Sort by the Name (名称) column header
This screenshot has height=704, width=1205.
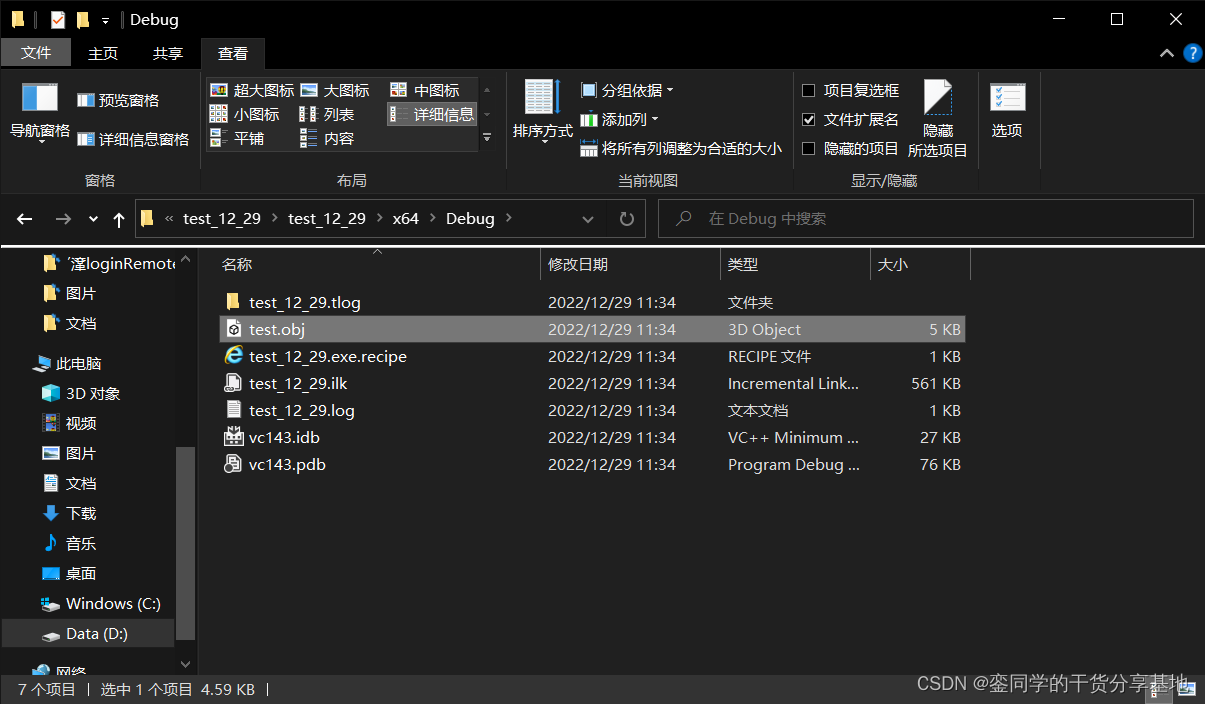click(378, 265)
